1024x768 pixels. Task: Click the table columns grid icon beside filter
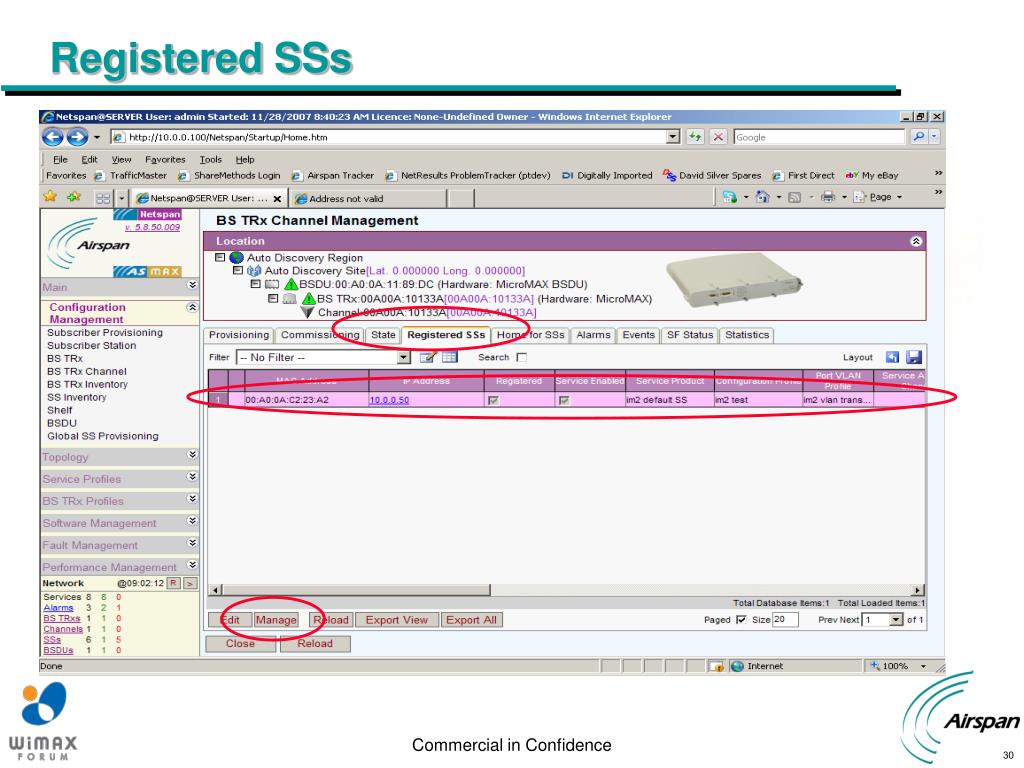point(449,357)
